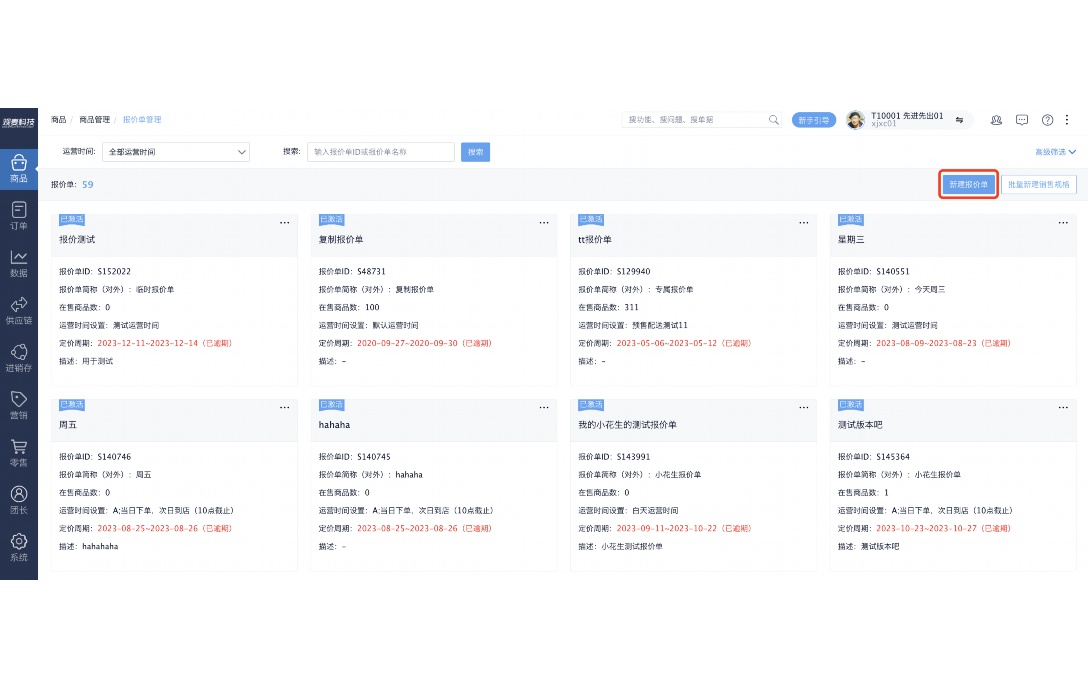Click the 商品 breadcrumb item

58,119
